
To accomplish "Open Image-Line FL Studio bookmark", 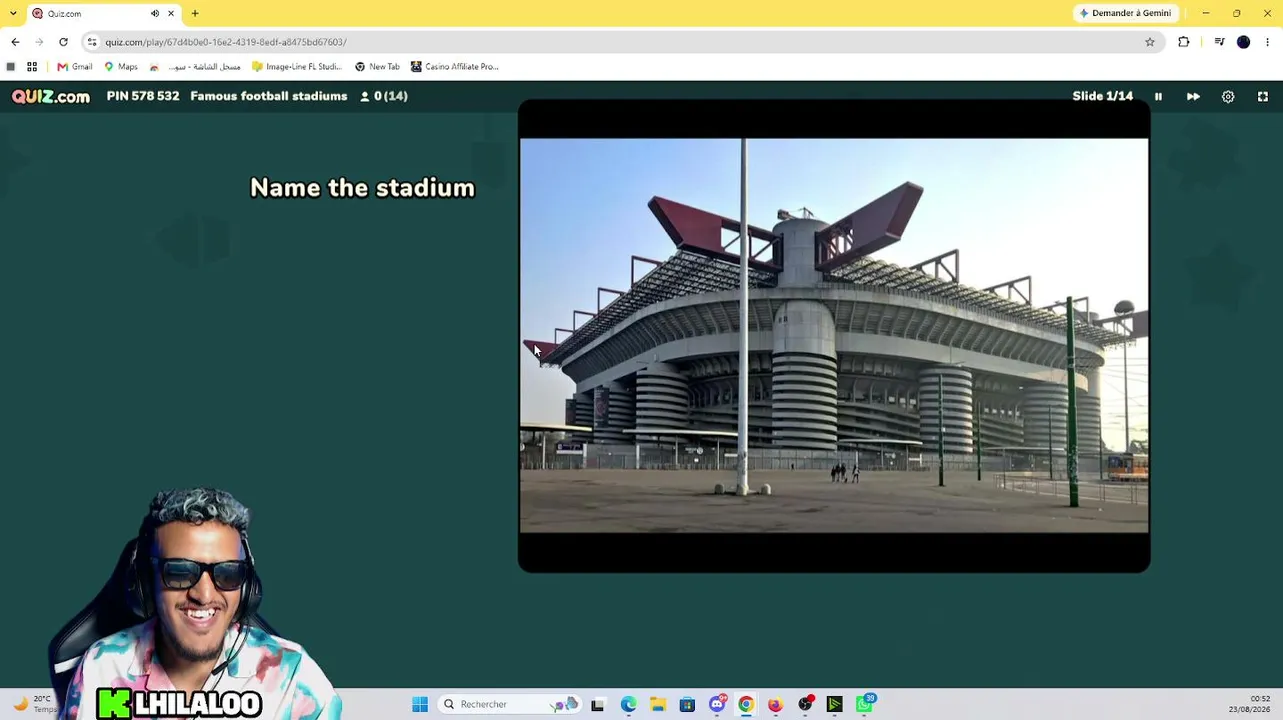I will tap(297, 67).
